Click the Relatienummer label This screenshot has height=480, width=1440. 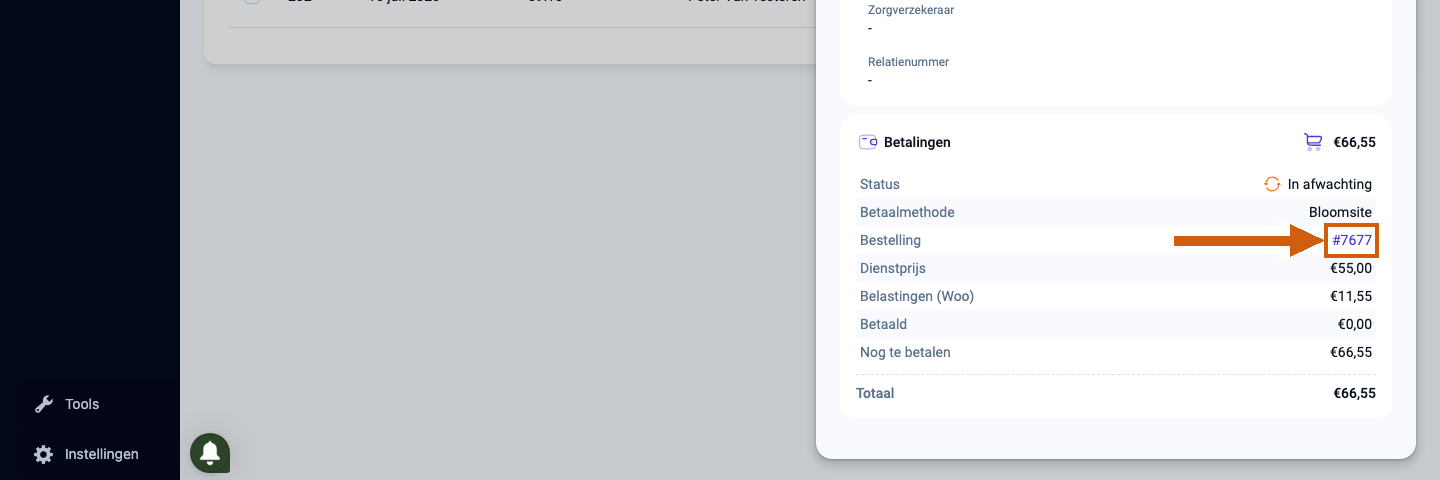pyautogui.click(x=908, y=62)
